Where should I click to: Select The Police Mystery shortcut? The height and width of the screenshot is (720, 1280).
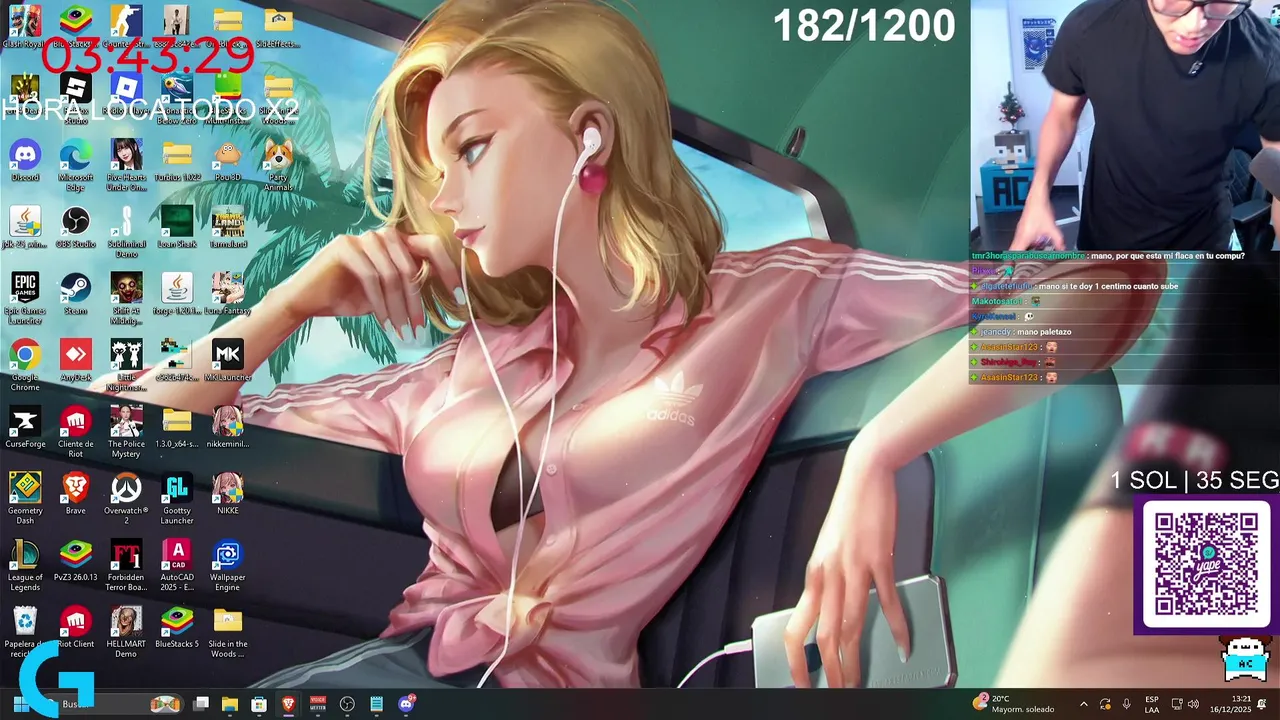point(126,432)
